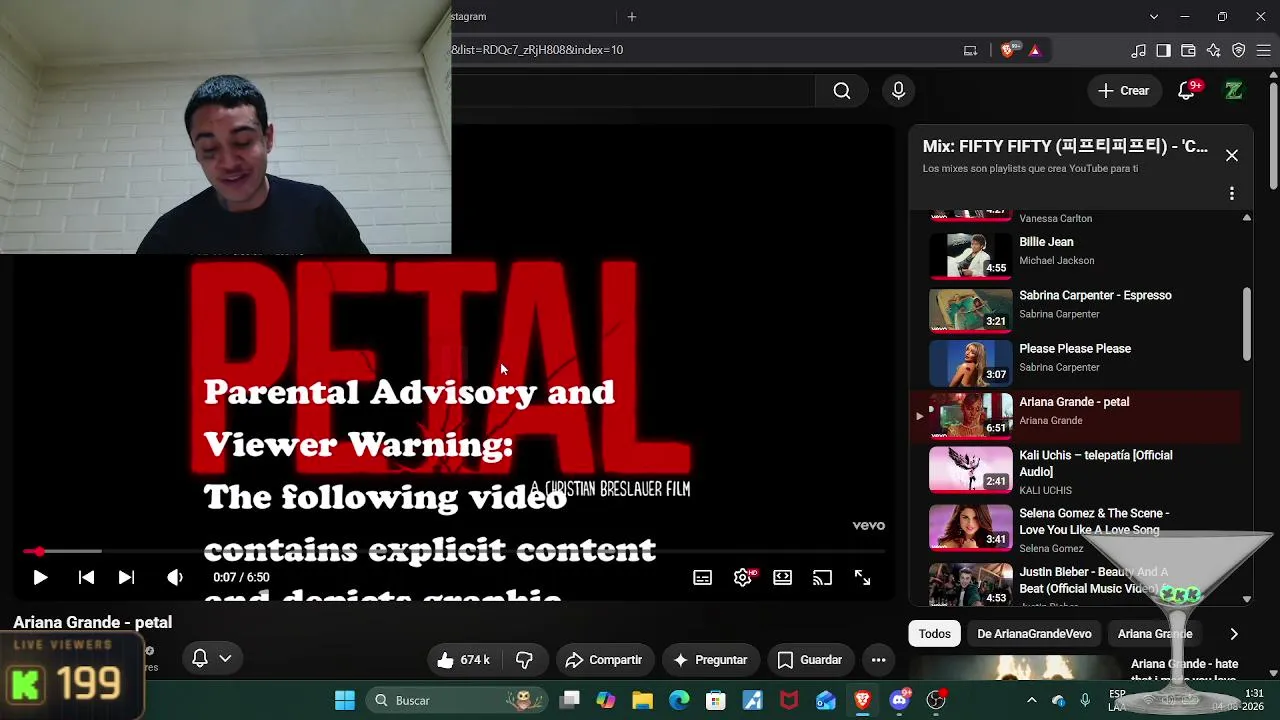Open Brave Rewards triangle icon
1280x720 pixels.
(x=1035, y=50)
